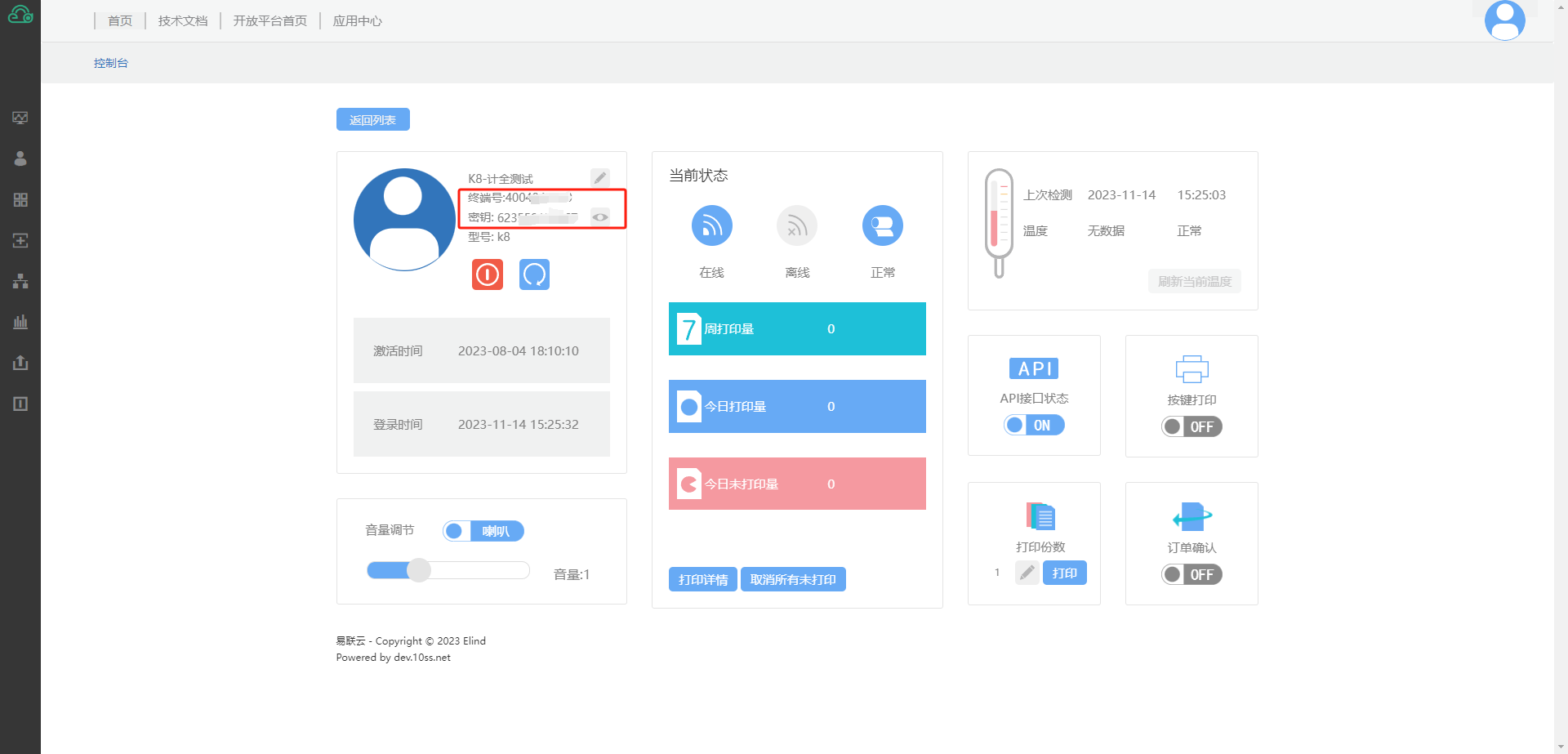Click the red power-off button icon
The height and width of the screenshot is (754, 1568).
coord(487,274)
